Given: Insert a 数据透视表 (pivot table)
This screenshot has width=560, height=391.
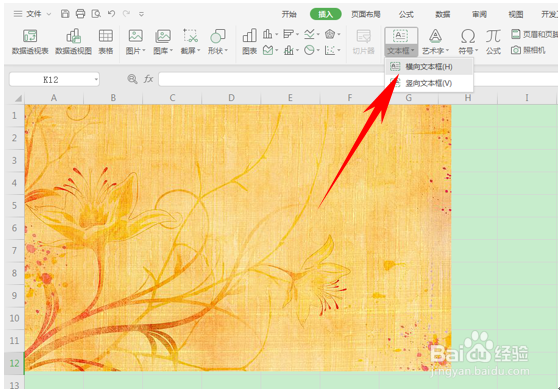Looking at the screenshot, I should (30, 42).
